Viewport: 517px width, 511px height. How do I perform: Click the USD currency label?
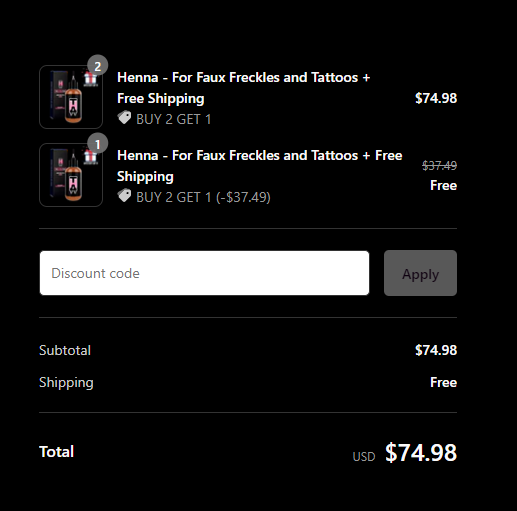click(364, 456)
